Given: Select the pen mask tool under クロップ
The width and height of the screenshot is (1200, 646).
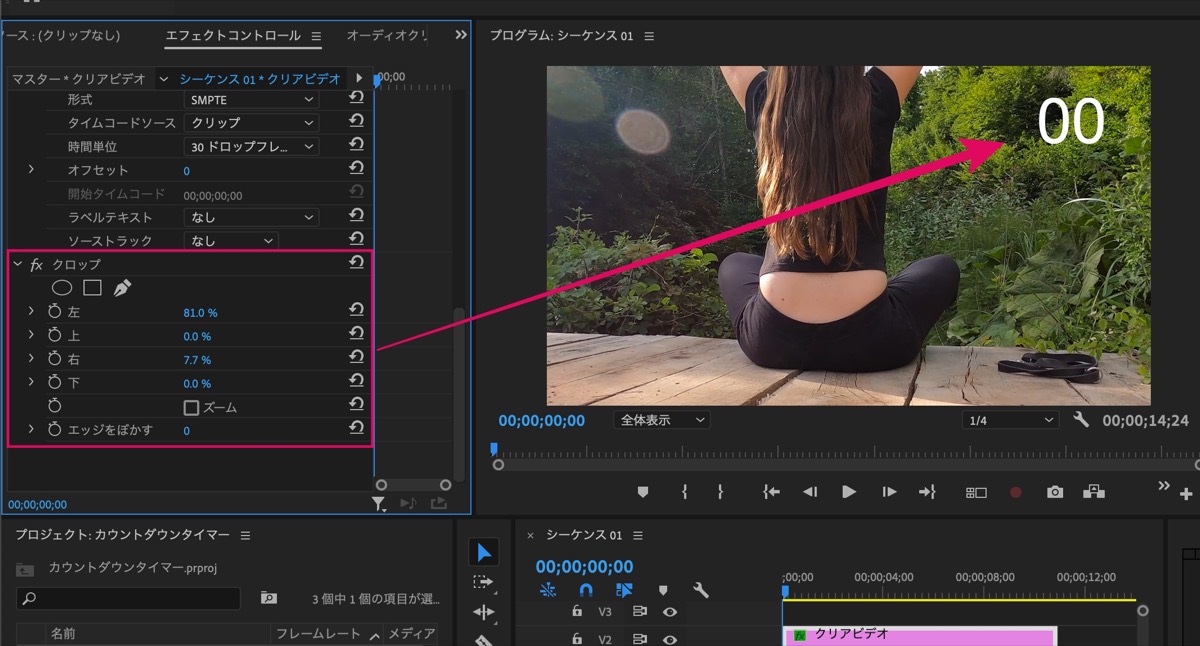Looking at the screenshot, I should pyautogui.click(x=122, y=288).
